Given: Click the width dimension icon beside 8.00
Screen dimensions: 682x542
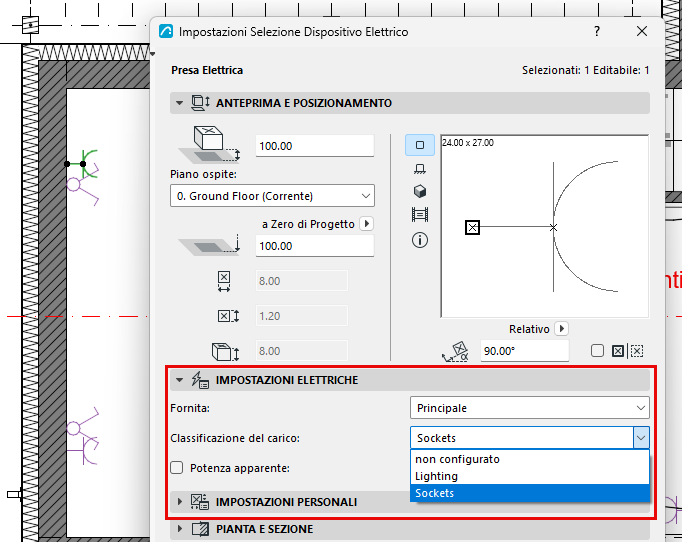Looking at the screenshot, I should tap(224, 281).
